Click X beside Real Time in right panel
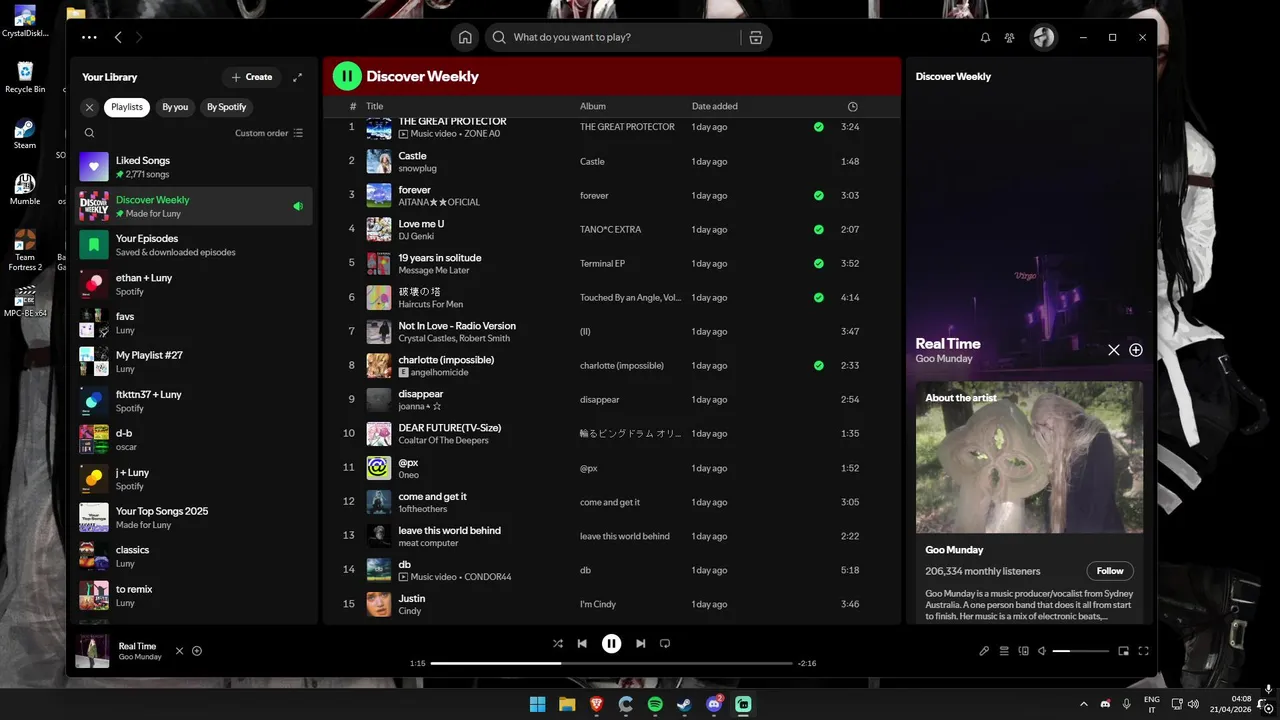The image size is (1280, 720). [1114, 350]
